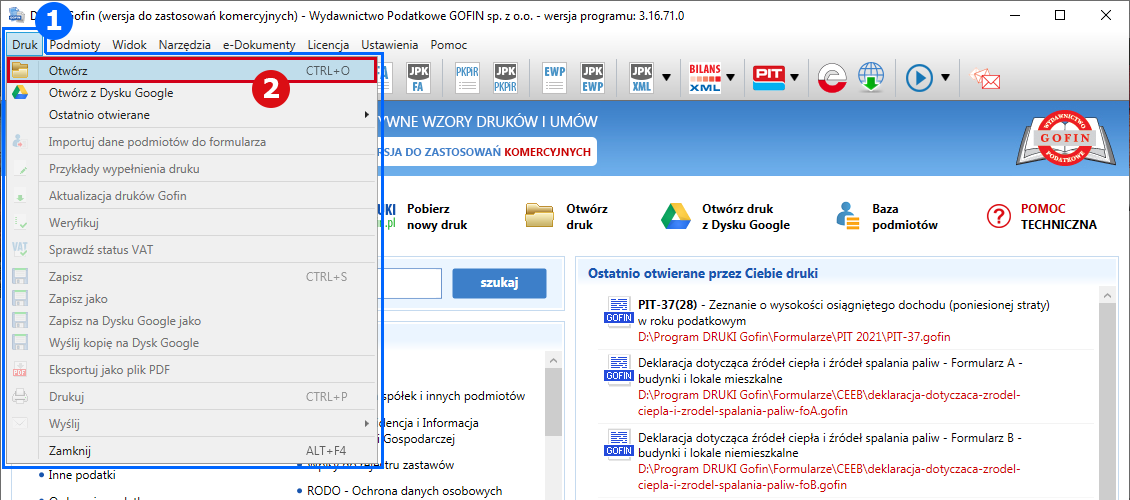Choose Zamknij menu entry
This screenshot has width=1130, height=500.
(192, 451)
